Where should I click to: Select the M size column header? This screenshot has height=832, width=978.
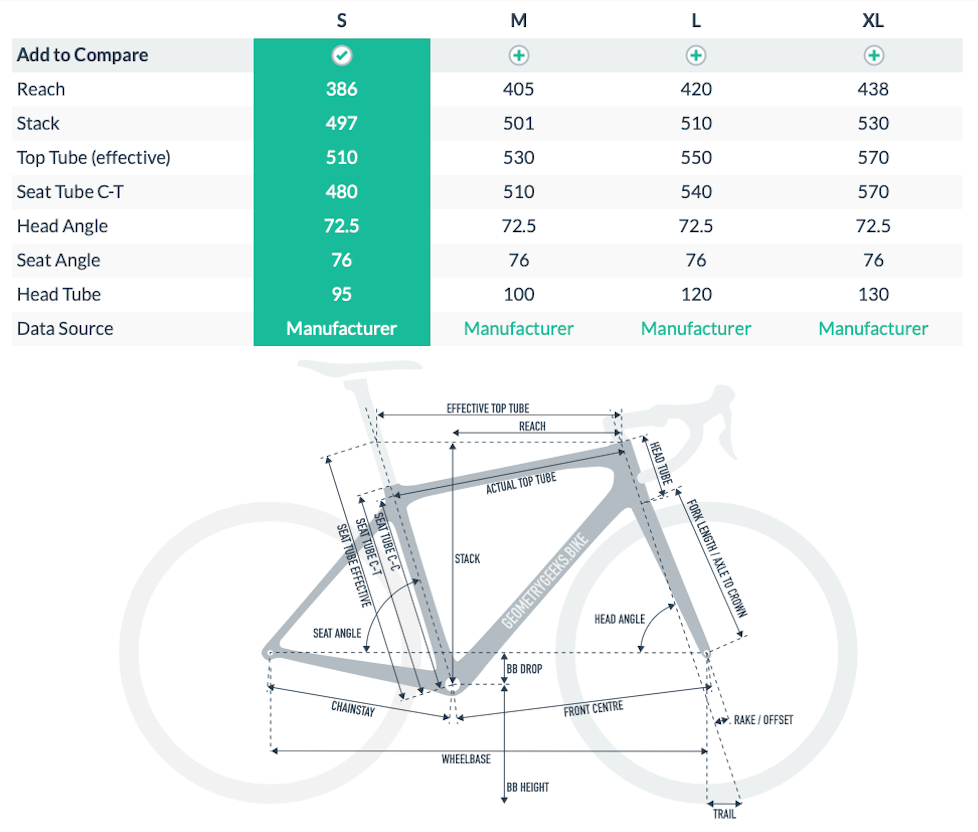519,20
